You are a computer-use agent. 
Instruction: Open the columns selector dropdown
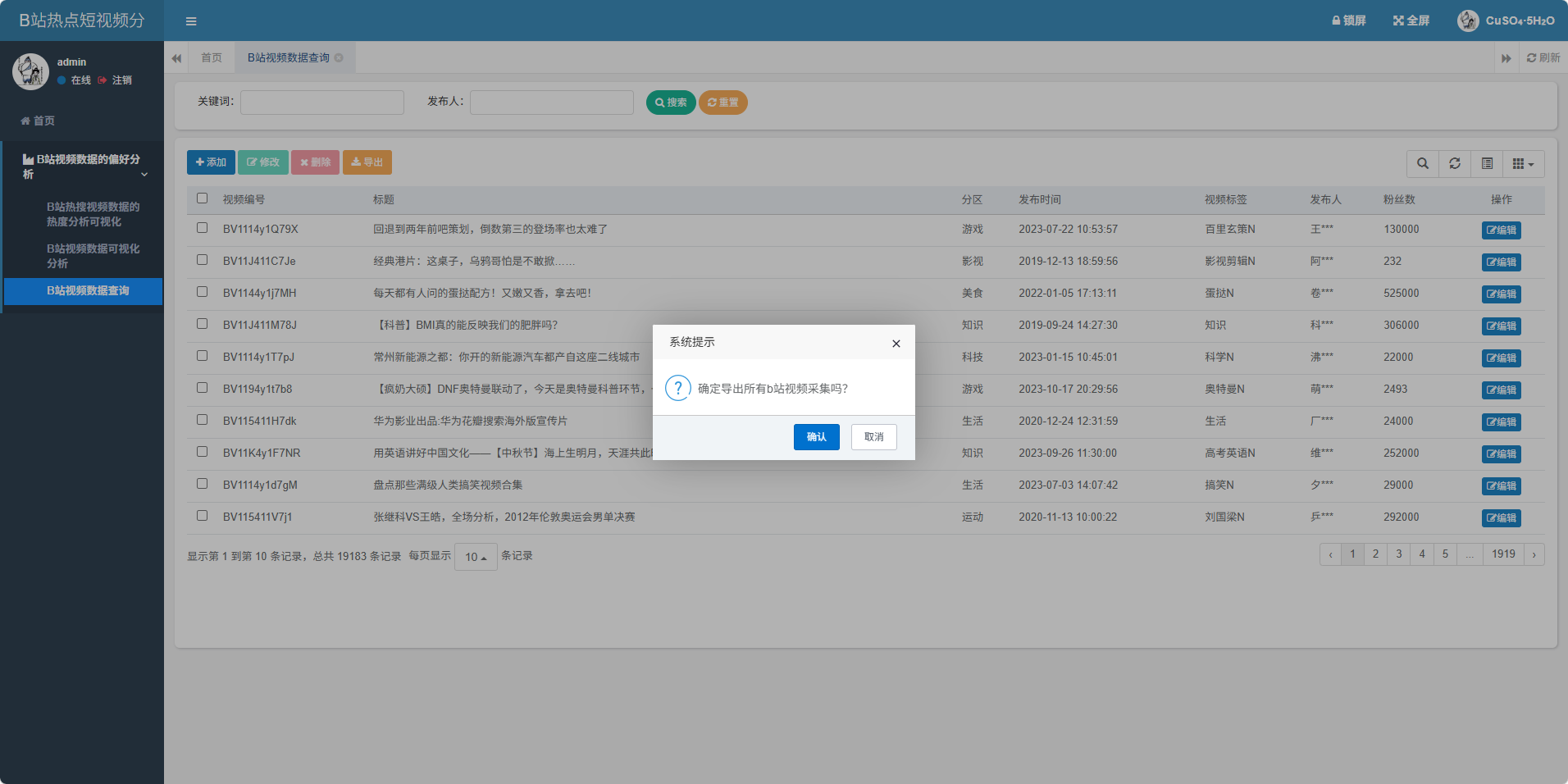pos(1523,164)
